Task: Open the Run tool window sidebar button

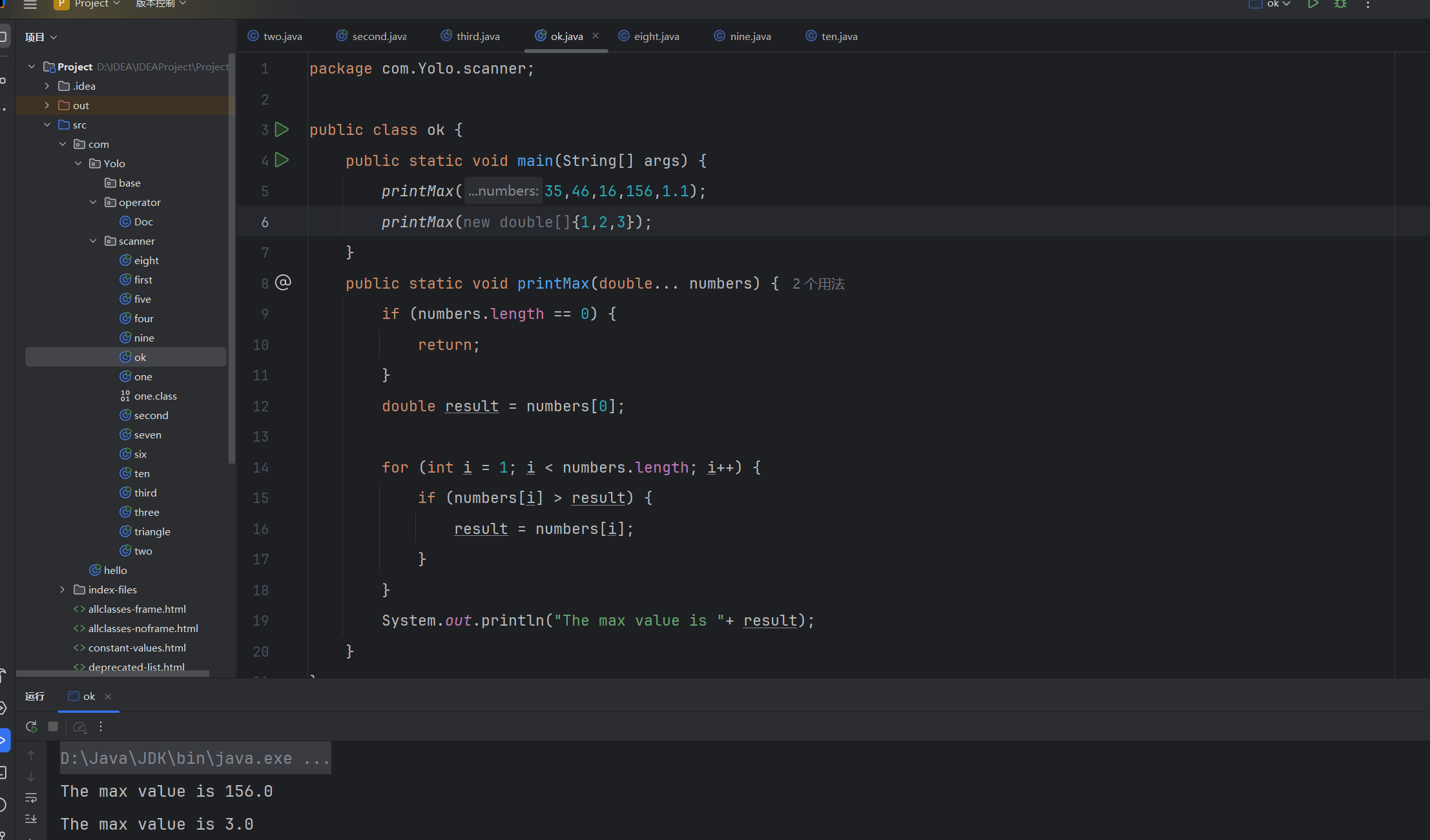Action: (x=4, y=740)
